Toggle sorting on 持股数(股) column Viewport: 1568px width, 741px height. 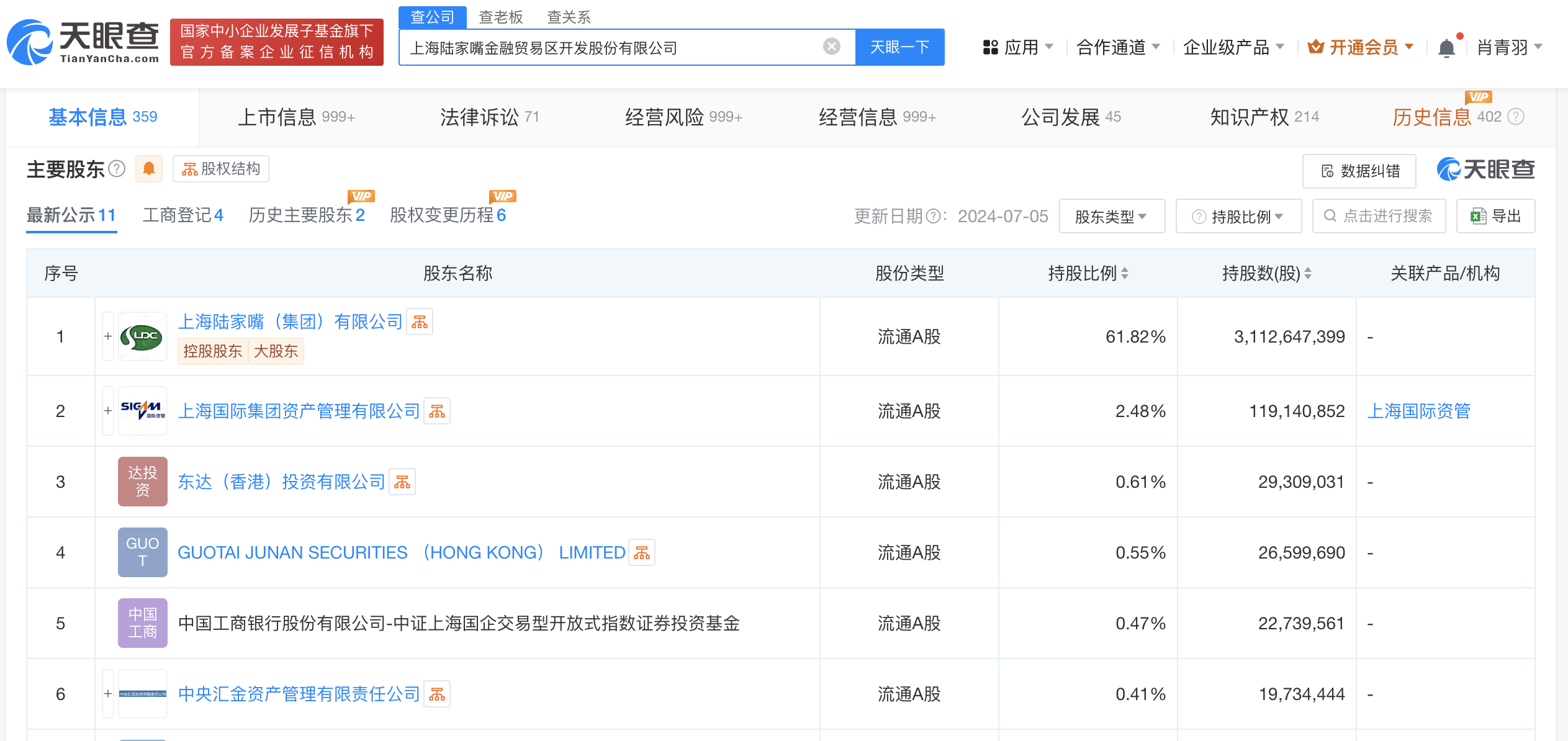(x=1308, y=273)
